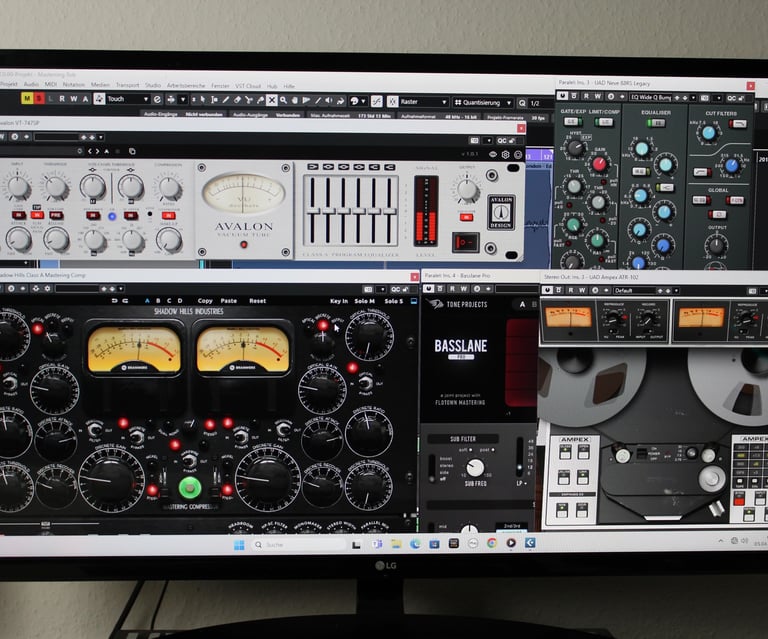The width and height of the screenshot is (768, 639).
Task: Click the Windows taskbar search field
Action: (x=299, y=544)
